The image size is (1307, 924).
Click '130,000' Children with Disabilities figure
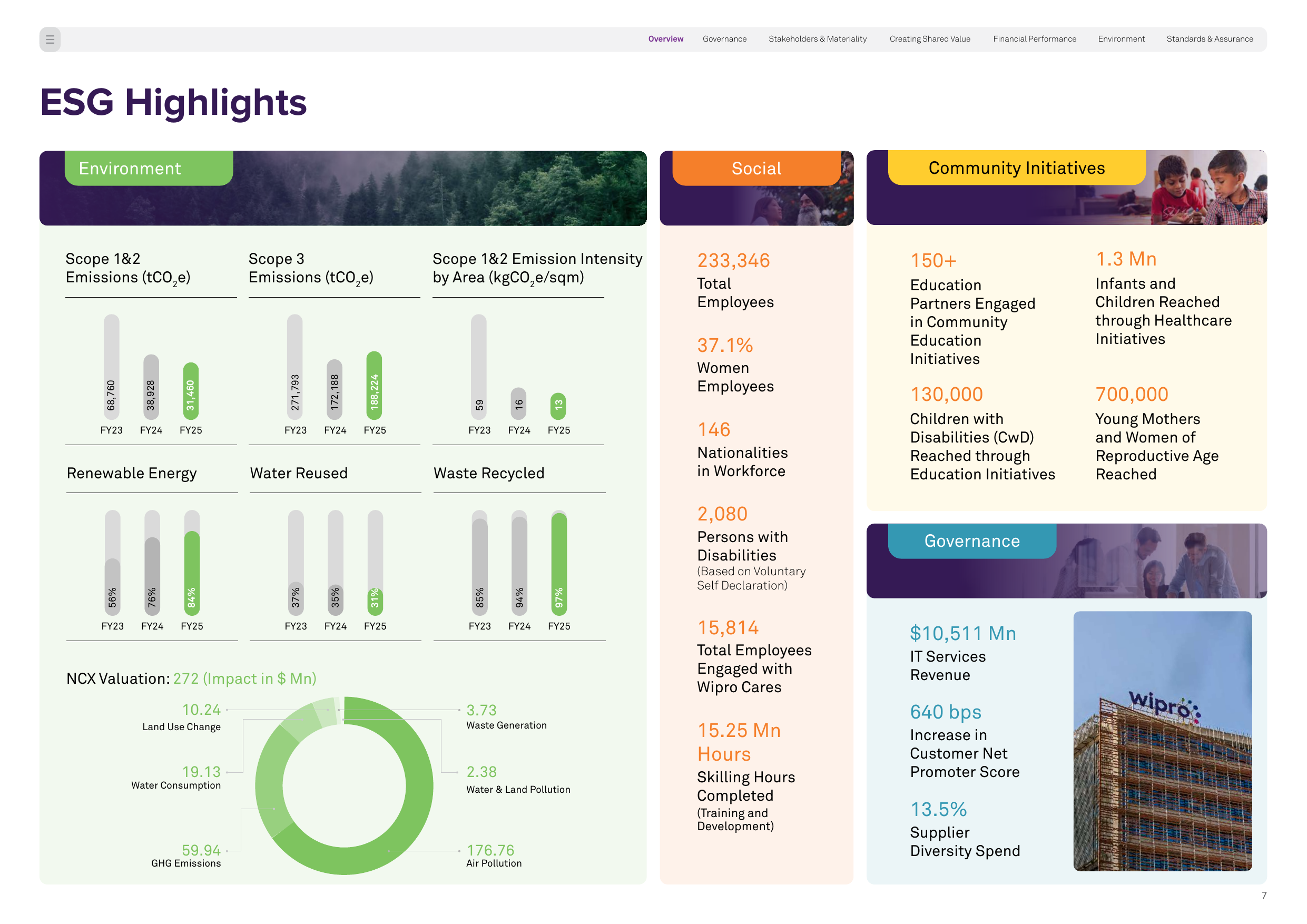pyautogui.click(x=946, y=394)
